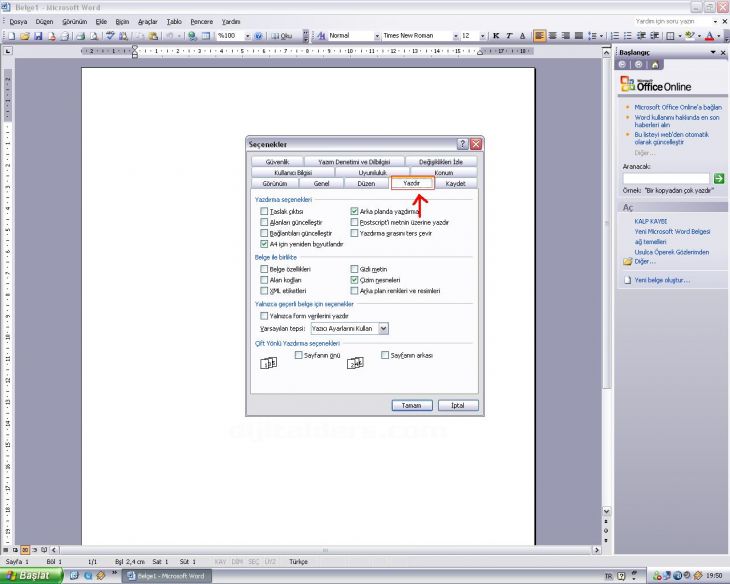Click the Oku reading layout button

coord(282,36)
